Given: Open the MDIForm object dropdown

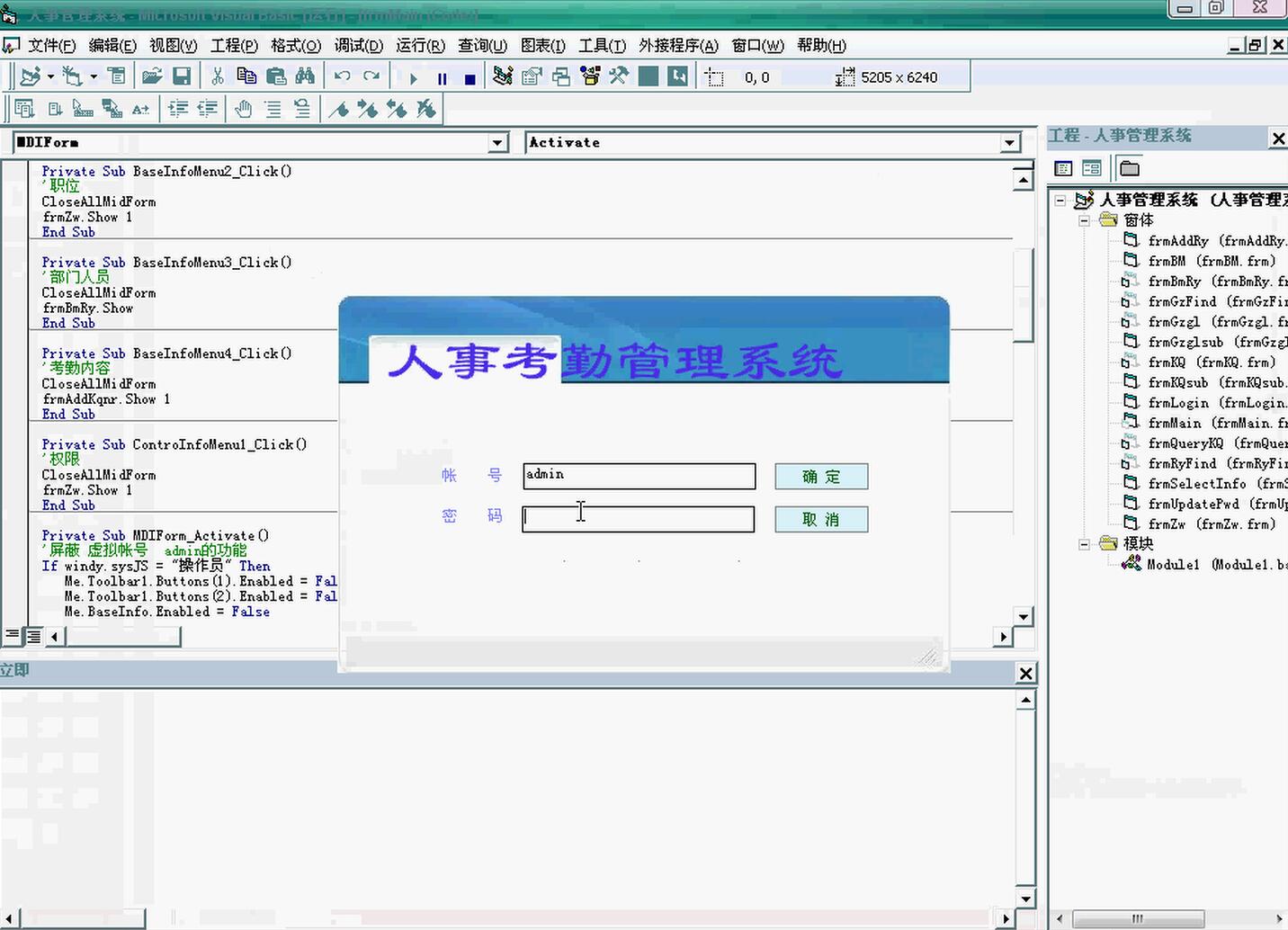Looking at the screenshot, I should pos(498,143).
